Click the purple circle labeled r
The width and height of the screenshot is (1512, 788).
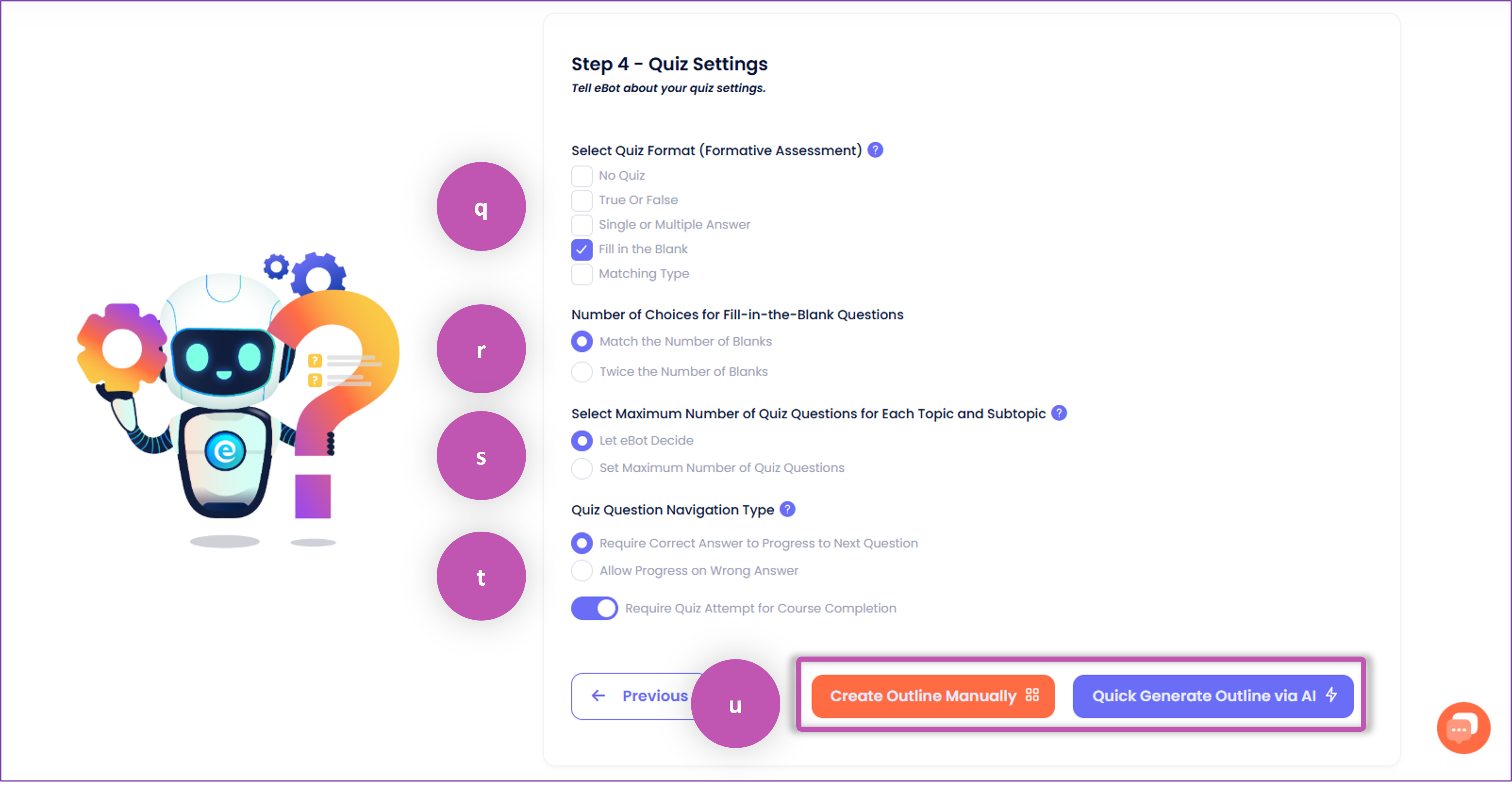pyautogui.click(x=481, y=349)
